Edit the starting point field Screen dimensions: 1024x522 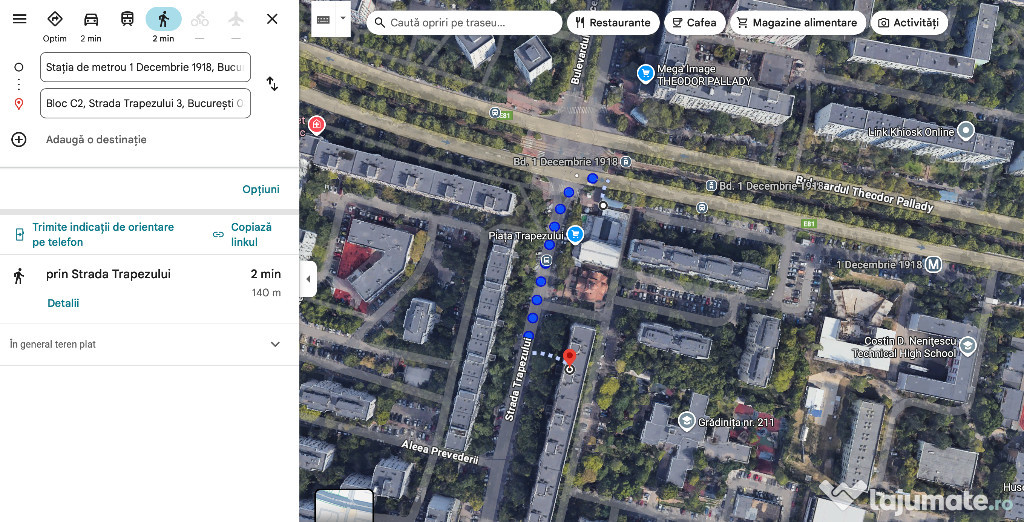[x=145, y=67]
